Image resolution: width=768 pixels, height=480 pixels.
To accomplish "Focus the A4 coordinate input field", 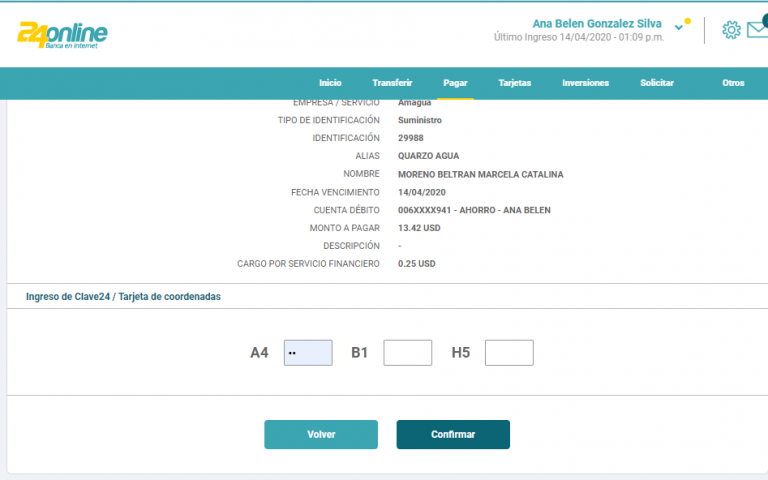I will 308,353.
